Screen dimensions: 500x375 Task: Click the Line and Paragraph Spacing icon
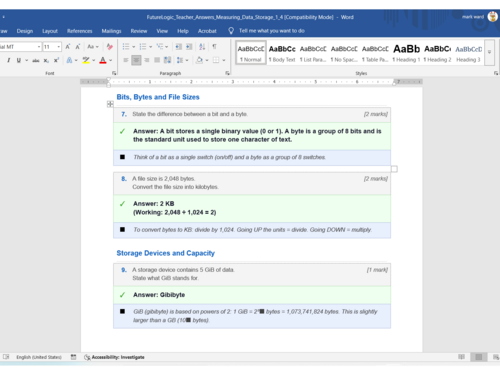(x=180, y=60)
